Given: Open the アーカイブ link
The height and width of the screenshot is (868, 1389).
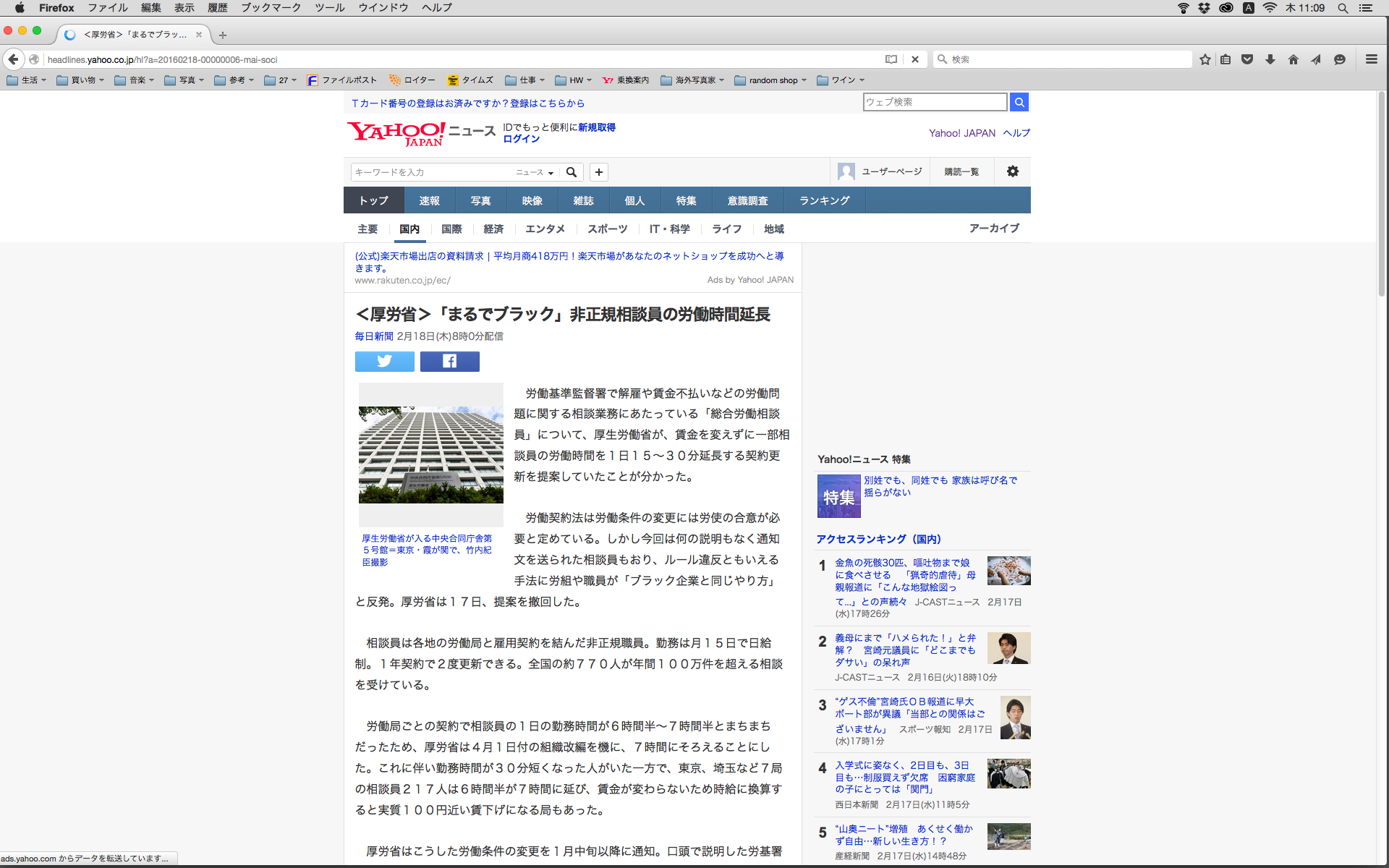Looking at the screenshot, I should pyautogui.click(x=994, y=228).
